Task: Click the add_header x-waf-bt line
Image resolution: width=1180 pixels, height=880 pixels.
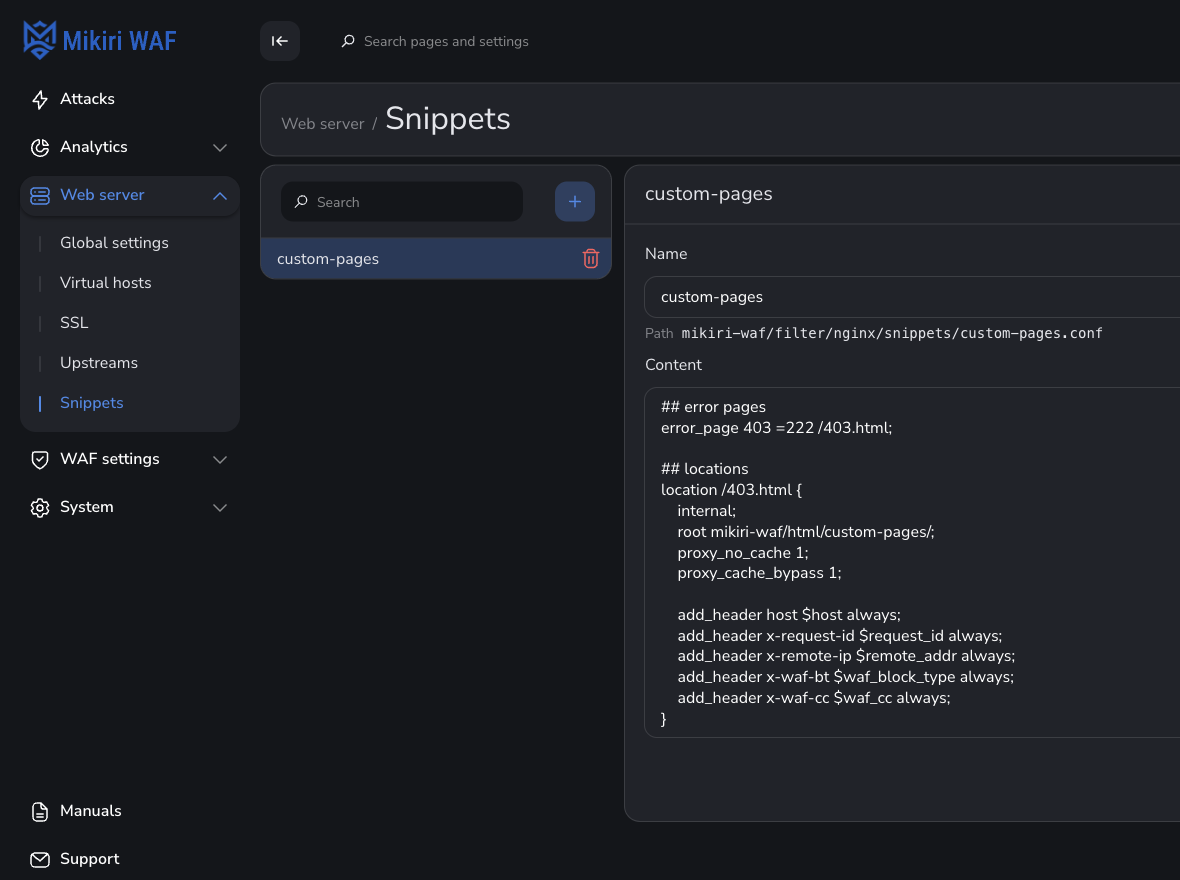Action: (x=846, y=678)
